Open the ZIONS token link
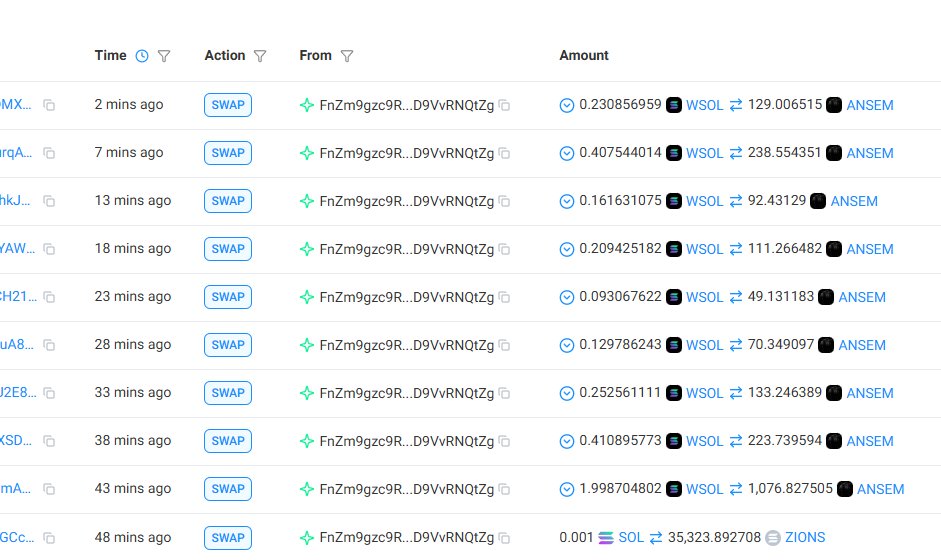This screenshot has height=560, width=941. click(x=805, y=537)
